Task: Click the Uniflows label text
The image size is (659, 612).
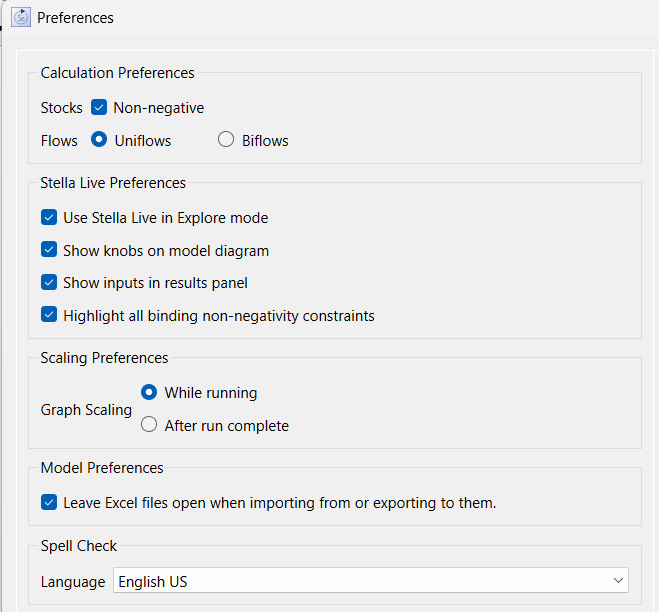Action: click(x=143, y=141)
